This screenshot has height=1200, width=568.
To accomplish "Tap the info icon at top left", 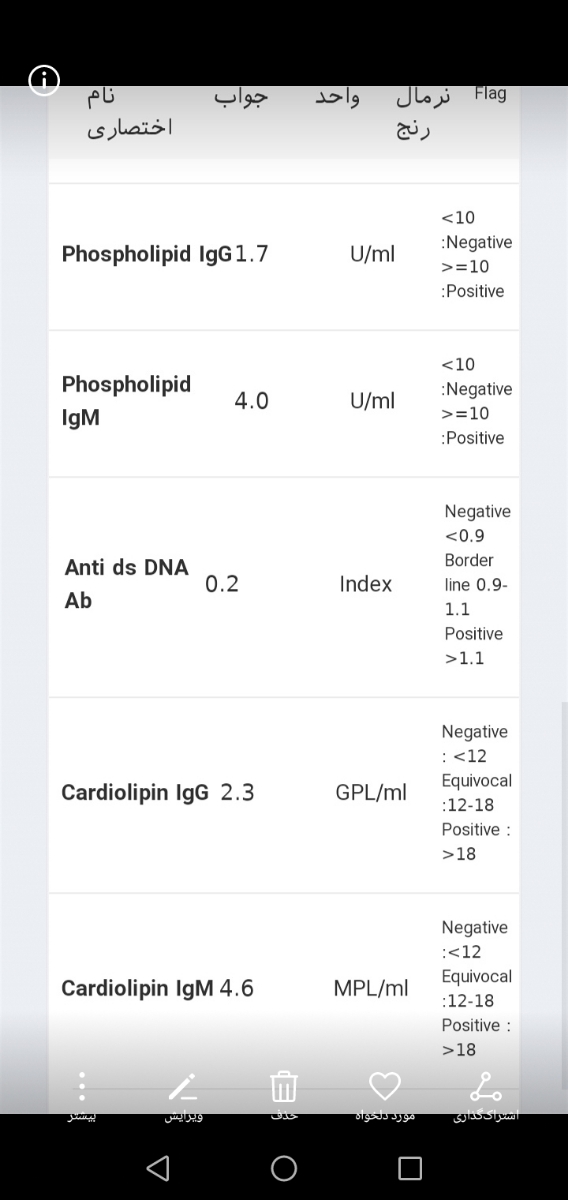I will [x=44, y=82].
